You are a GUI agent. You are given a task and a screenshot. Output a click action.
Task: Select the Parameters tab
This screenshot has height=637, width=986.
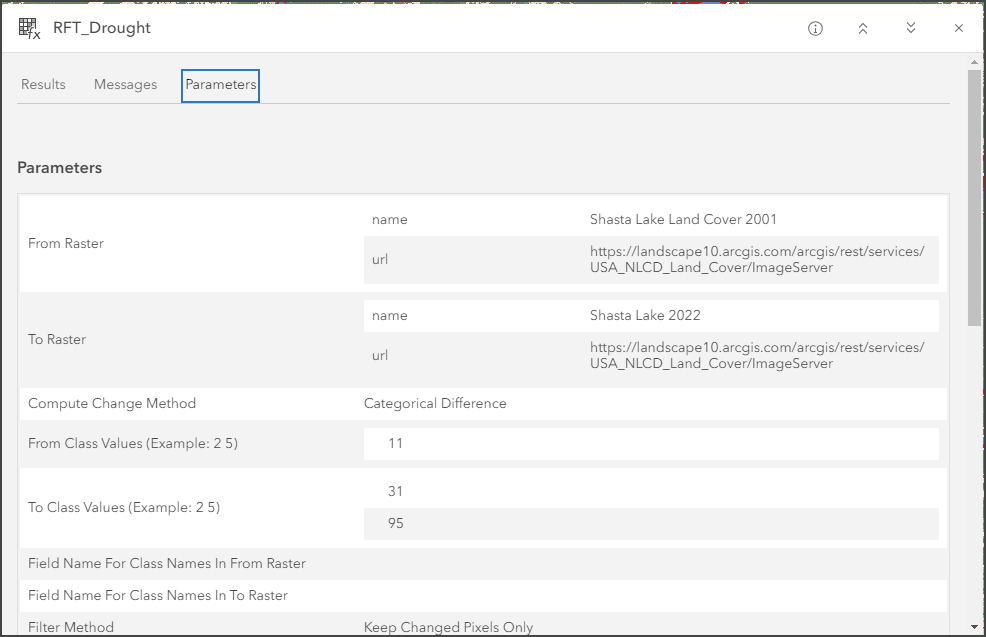220,85
